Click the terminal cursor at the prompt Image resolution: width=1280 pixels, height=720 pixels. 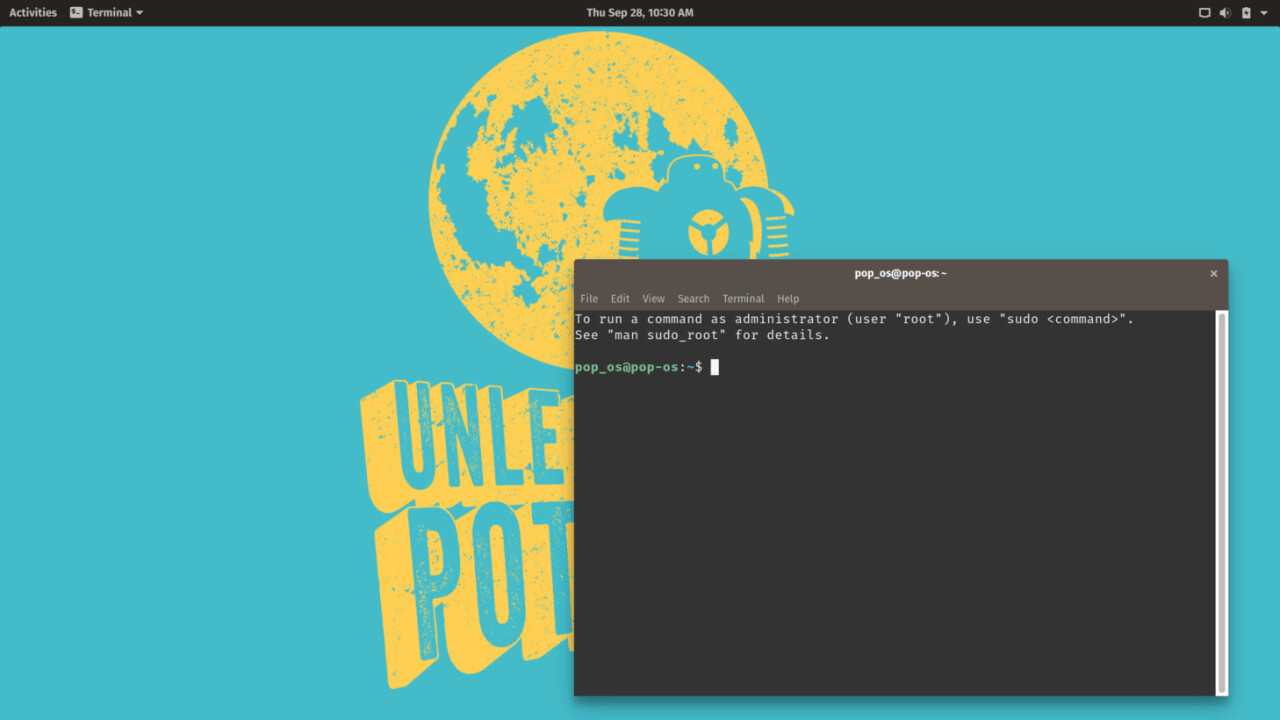click(714, 367)
